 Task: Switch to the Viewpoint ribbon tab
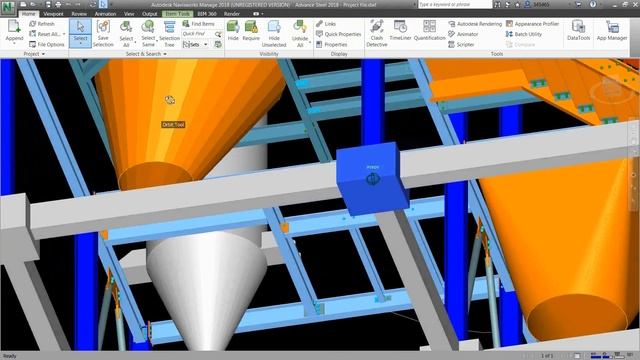tap(53, 14)
